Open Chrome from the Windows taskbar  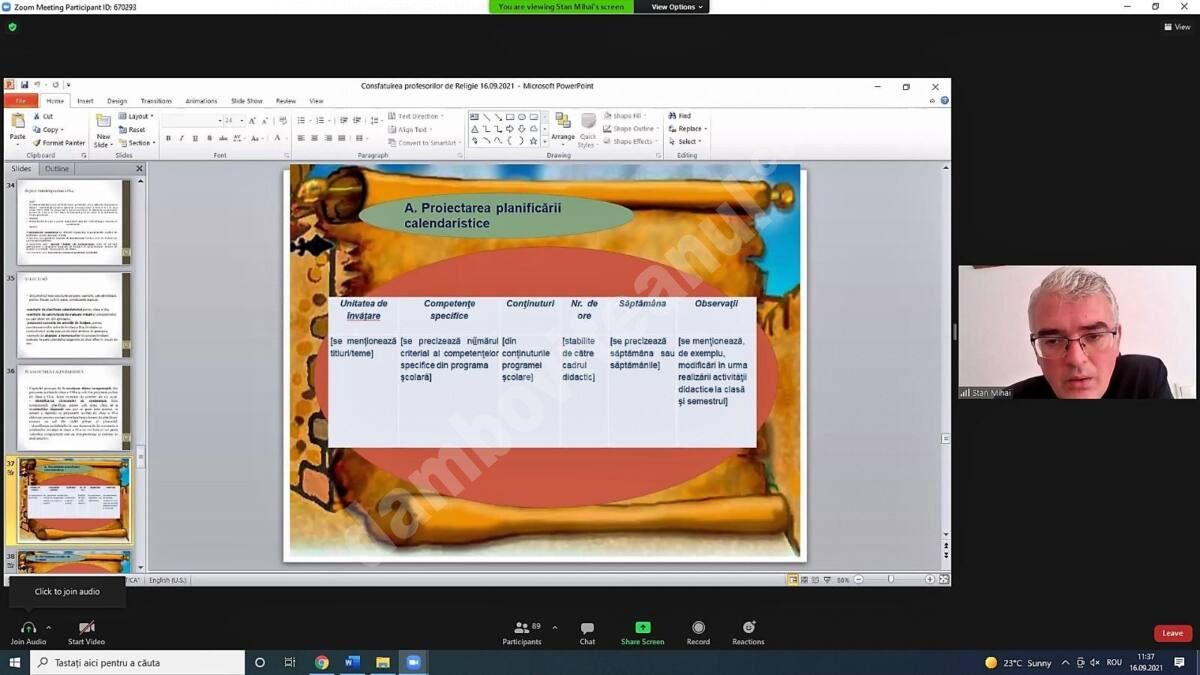pyautogui.click(x=321, y=662)
